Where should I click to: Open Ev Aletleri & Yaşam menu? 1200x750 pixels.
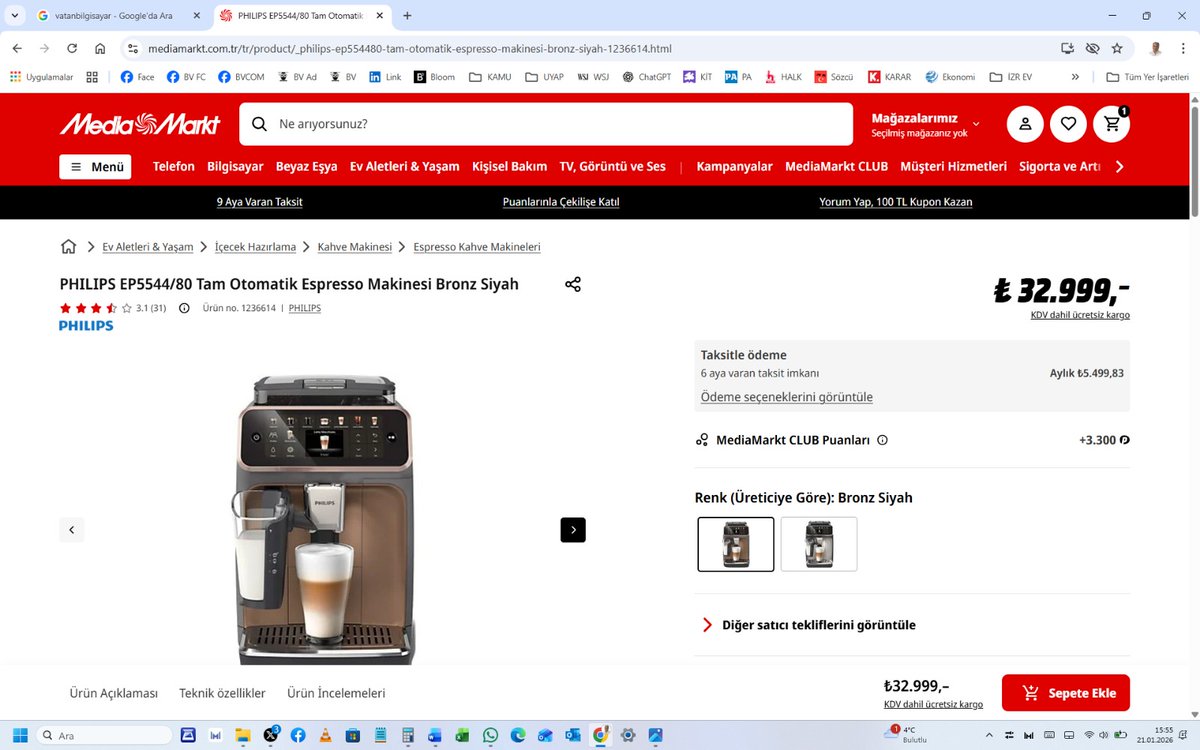point(405,167)
